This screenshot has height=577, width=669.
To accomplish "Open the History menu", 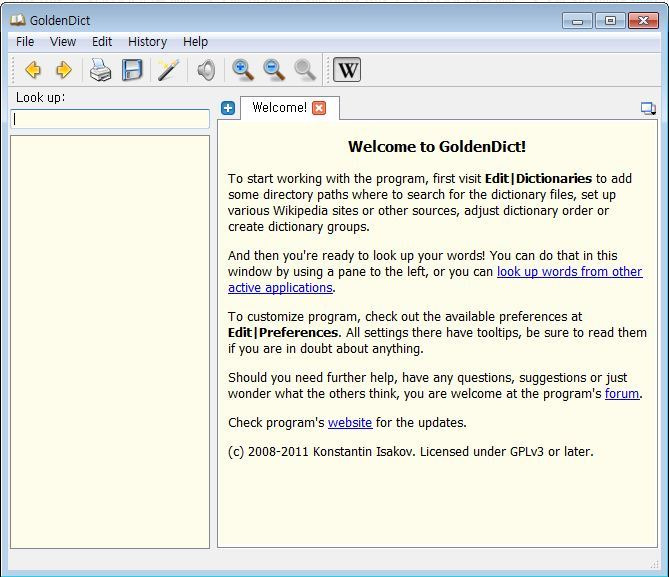I will pyautogui.click(x=147, y=42).
